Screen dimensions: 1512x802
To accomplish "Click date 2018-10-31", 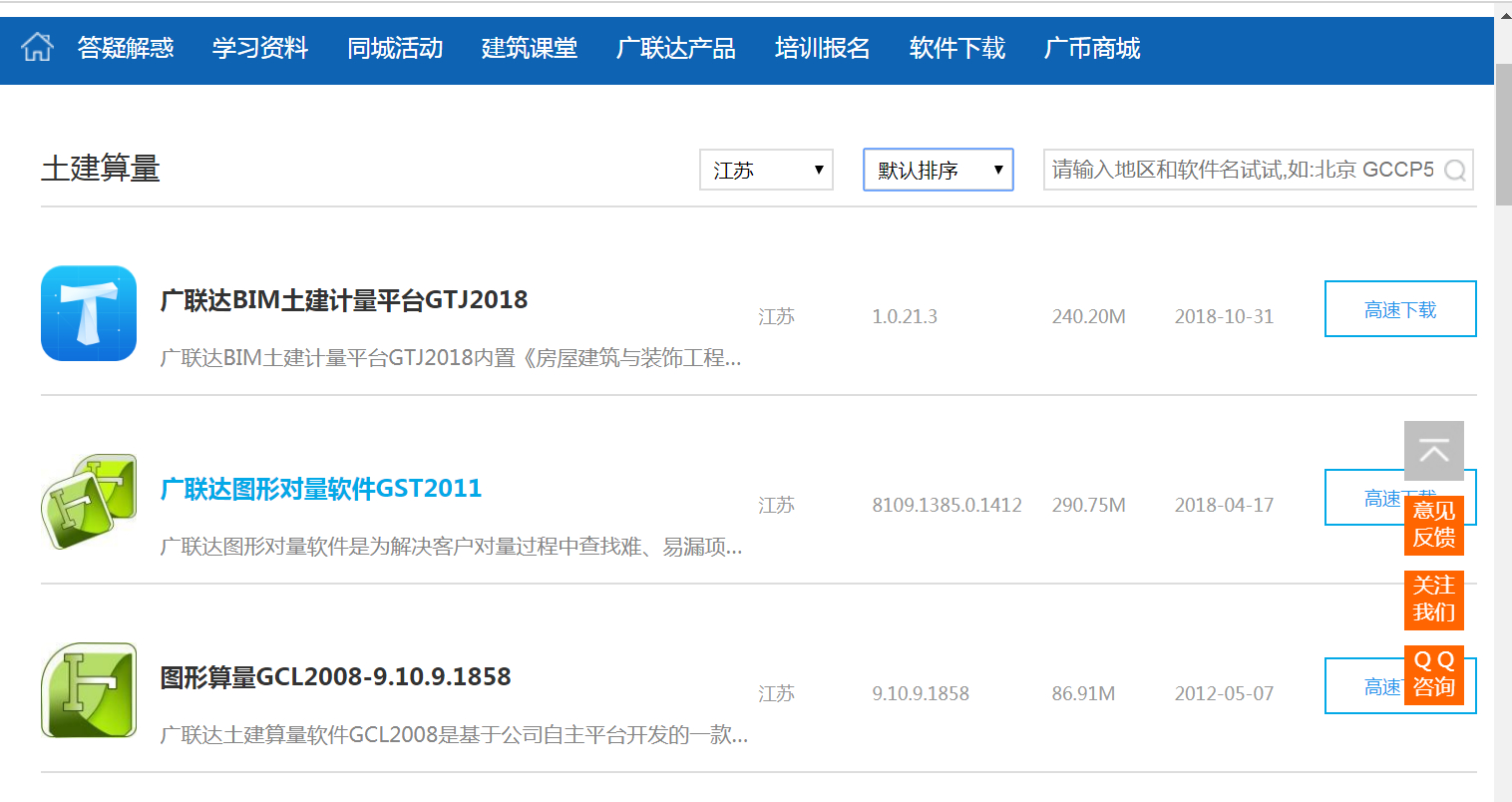I will click(x=1224, y=316).
